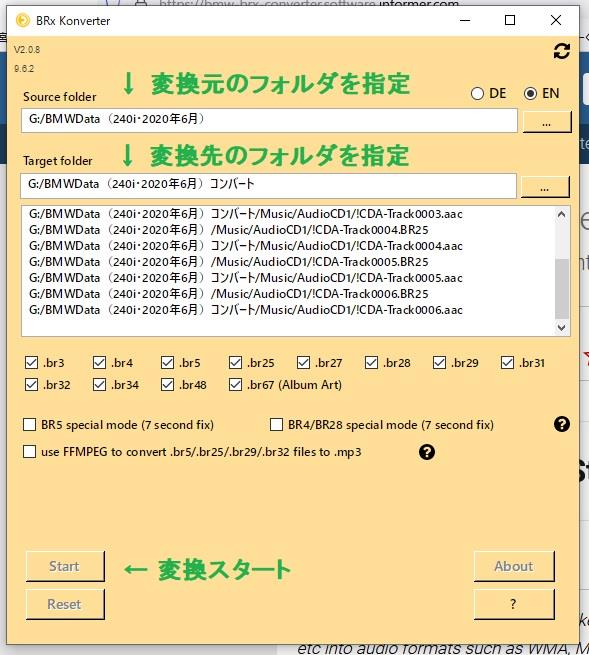The height and width of the screenshot is (655, 589).
Task: Enable BR5 special mode (7 second fix)
Action: 29,424
